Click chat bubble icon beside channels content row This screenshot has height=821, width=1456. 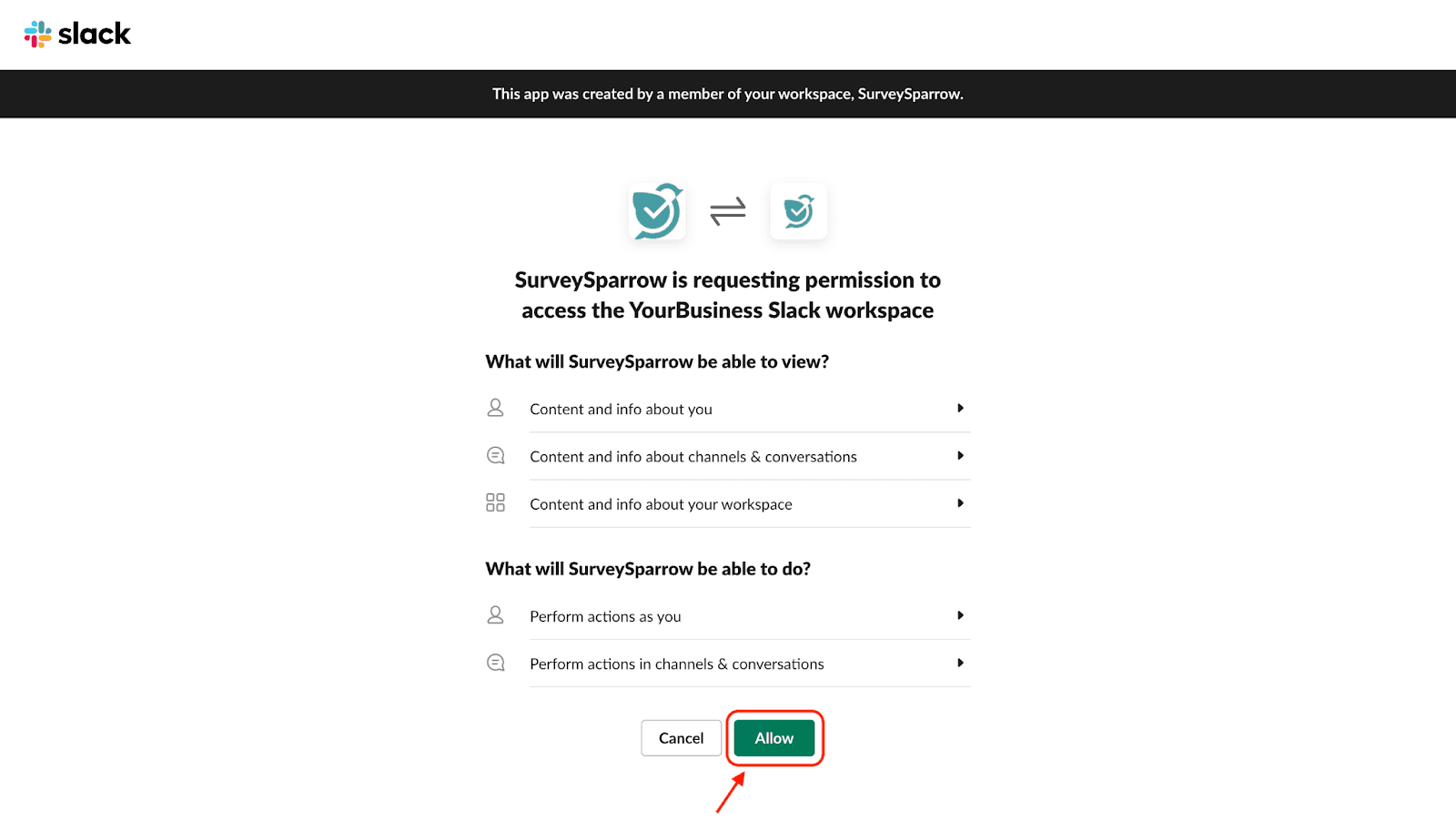tap(495, 455)
